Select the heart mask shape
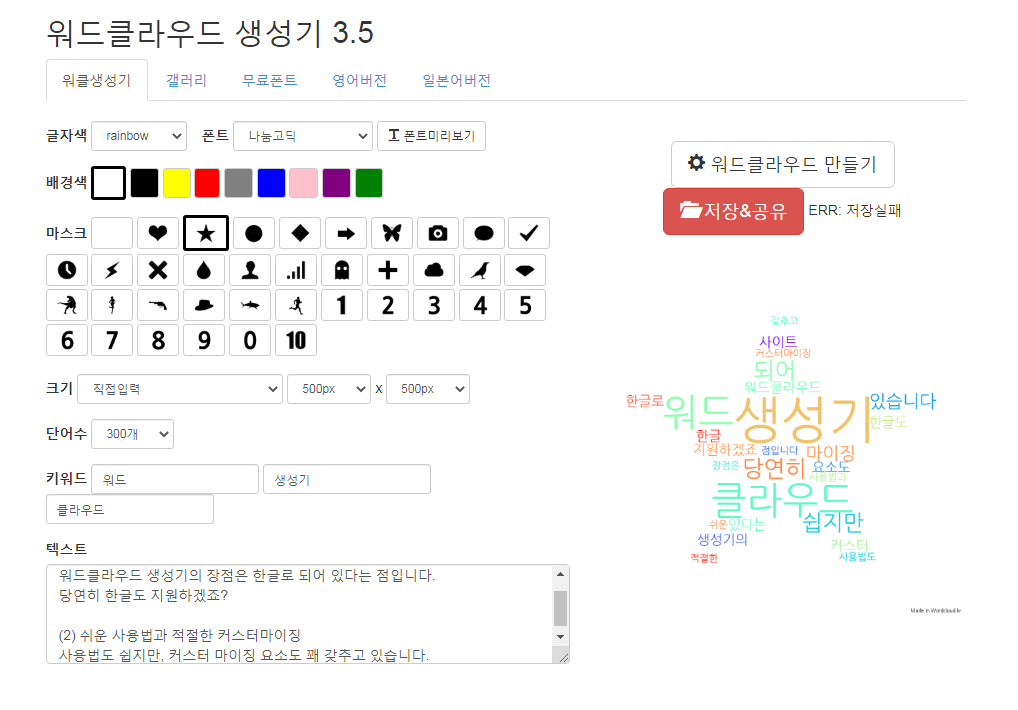Screen dimensions: 1018x710 click(x=157, y=232)
